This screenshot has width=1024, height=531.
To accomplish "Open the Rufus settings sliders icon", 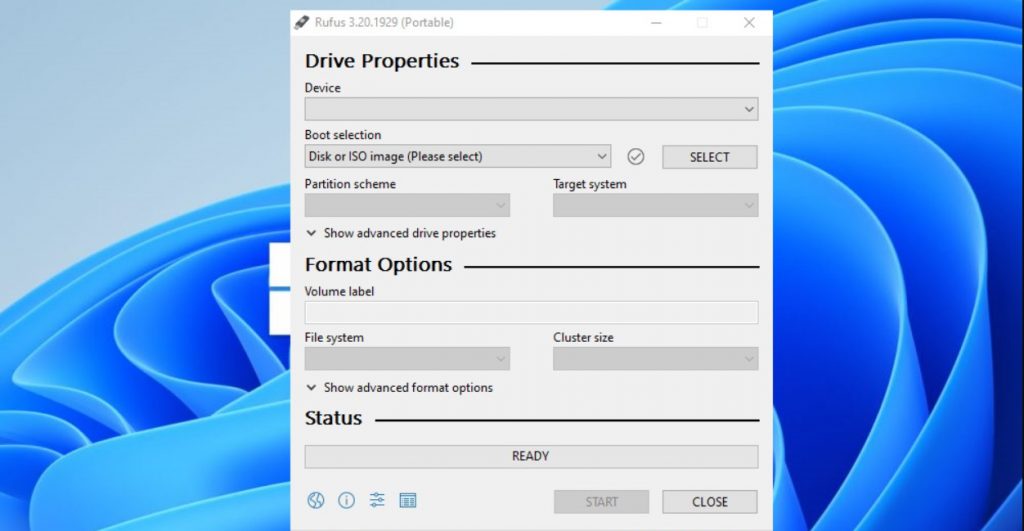I will pyautogui.click(x=377, y=501).
